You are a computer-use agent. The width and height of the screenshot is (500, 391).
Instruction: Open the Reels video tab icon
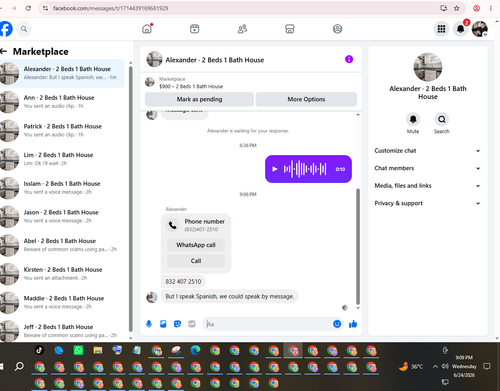[x=194, y=29]
